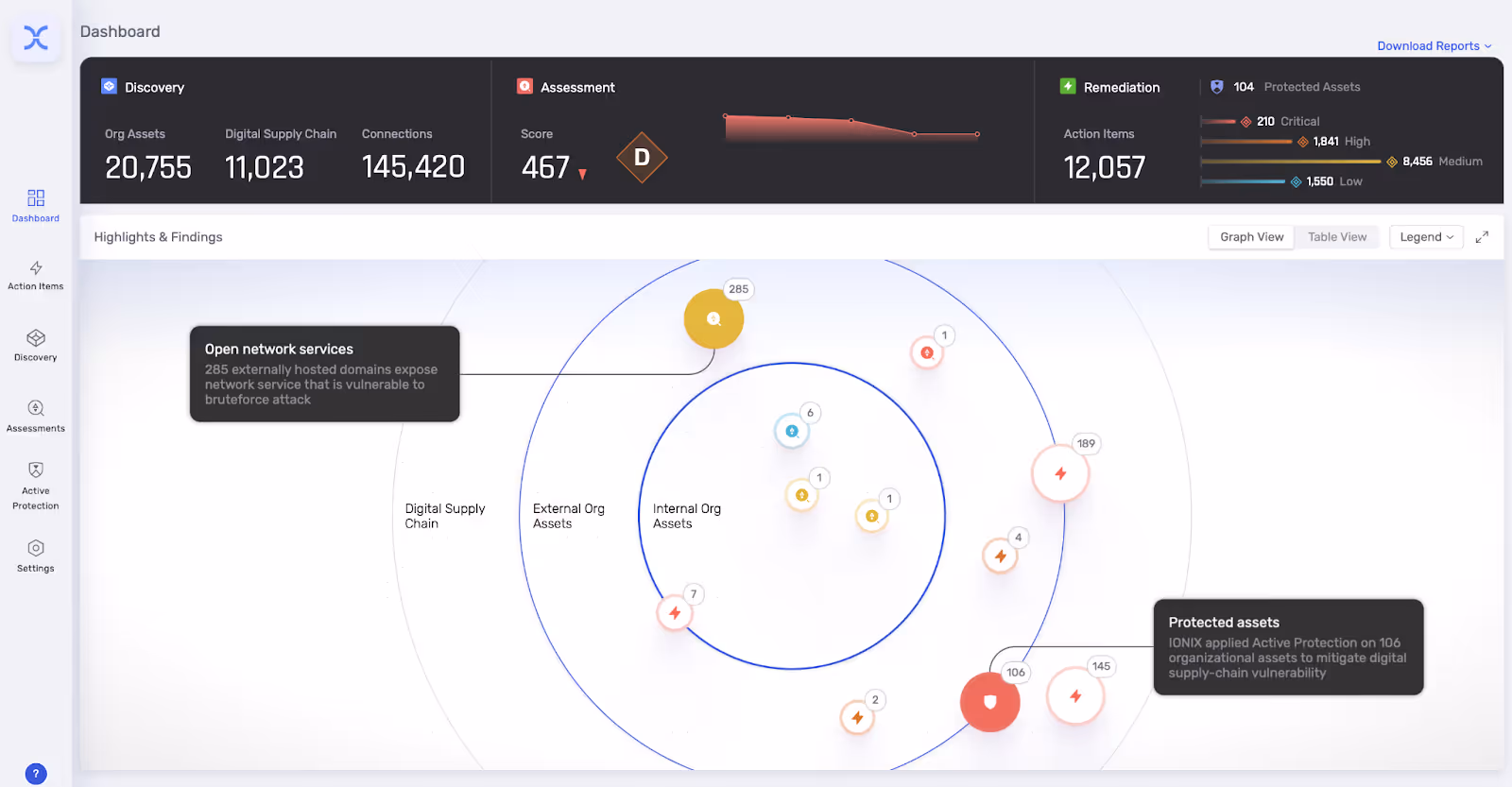Click the score trend chart
Screen dimensions: 1512x787
click(x=850, y=128)
